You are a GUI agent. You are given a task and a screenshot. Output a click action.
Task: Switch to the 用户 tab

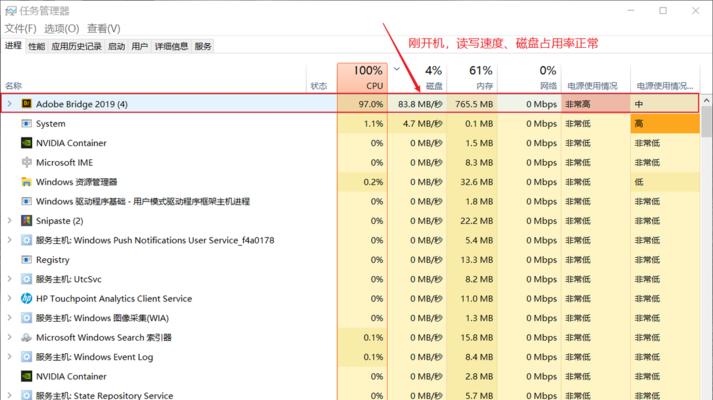[x=140, y=46]
